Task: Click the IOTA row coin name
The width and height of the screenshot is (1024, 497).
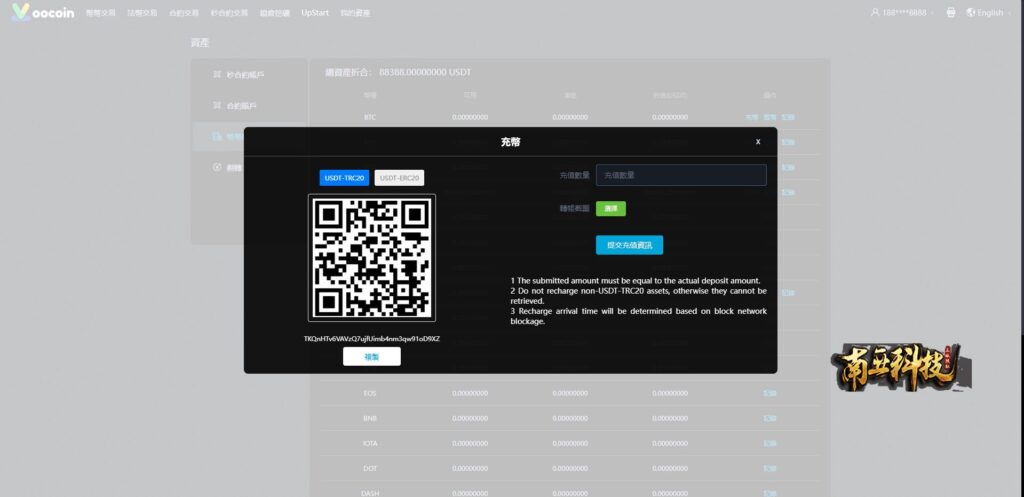Action: pyautogui.click(x=370, y=443)
